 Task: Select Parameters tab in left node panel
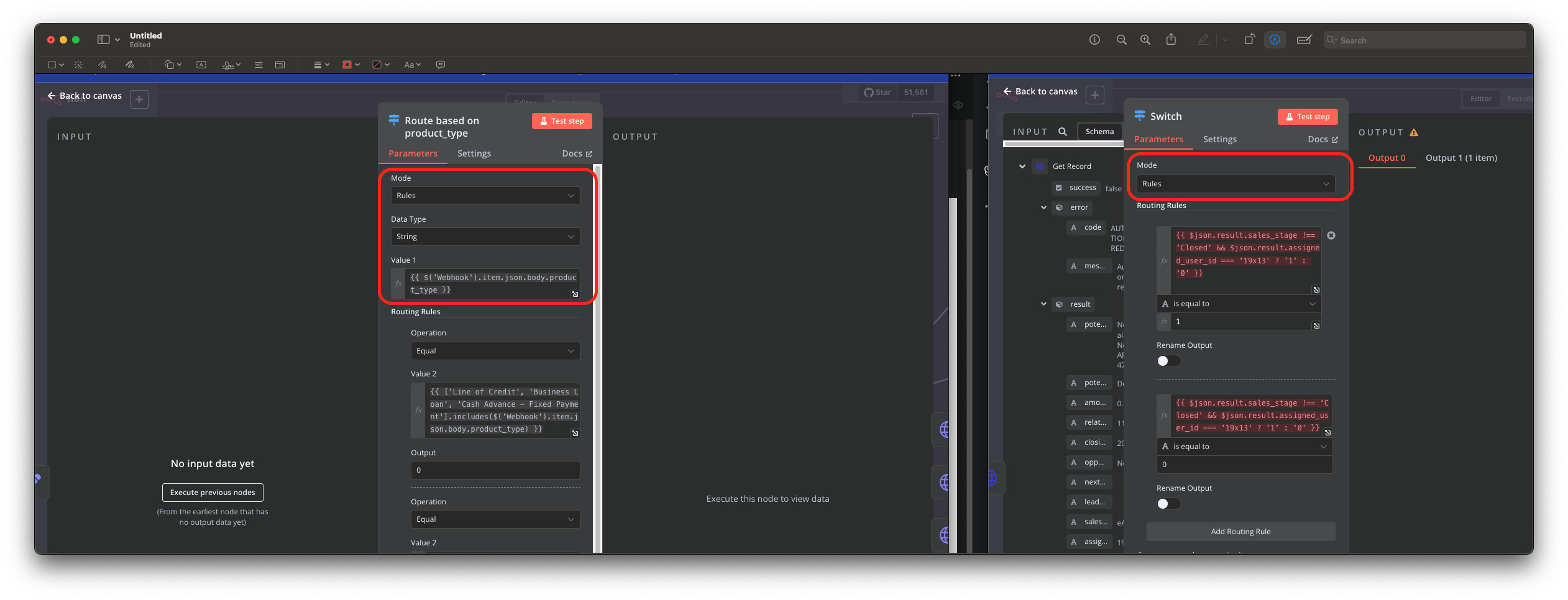point(413,153)
